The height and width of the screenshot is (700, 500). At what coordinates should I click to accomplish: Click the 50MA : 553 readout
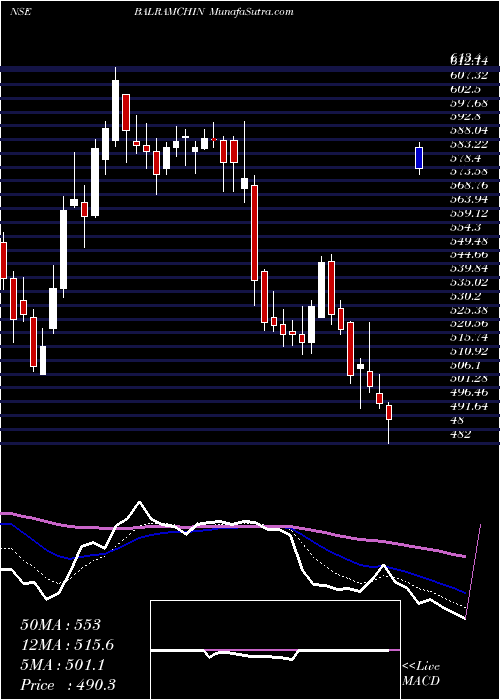coord(61,625)
